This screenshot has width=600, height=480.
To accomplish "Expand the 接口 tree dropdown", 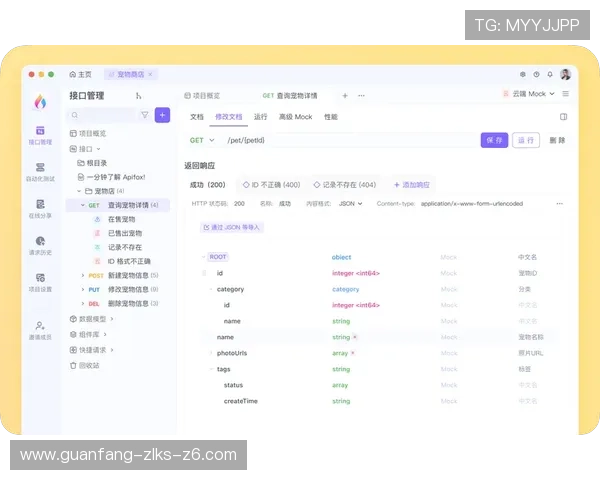I will [99, 149].
